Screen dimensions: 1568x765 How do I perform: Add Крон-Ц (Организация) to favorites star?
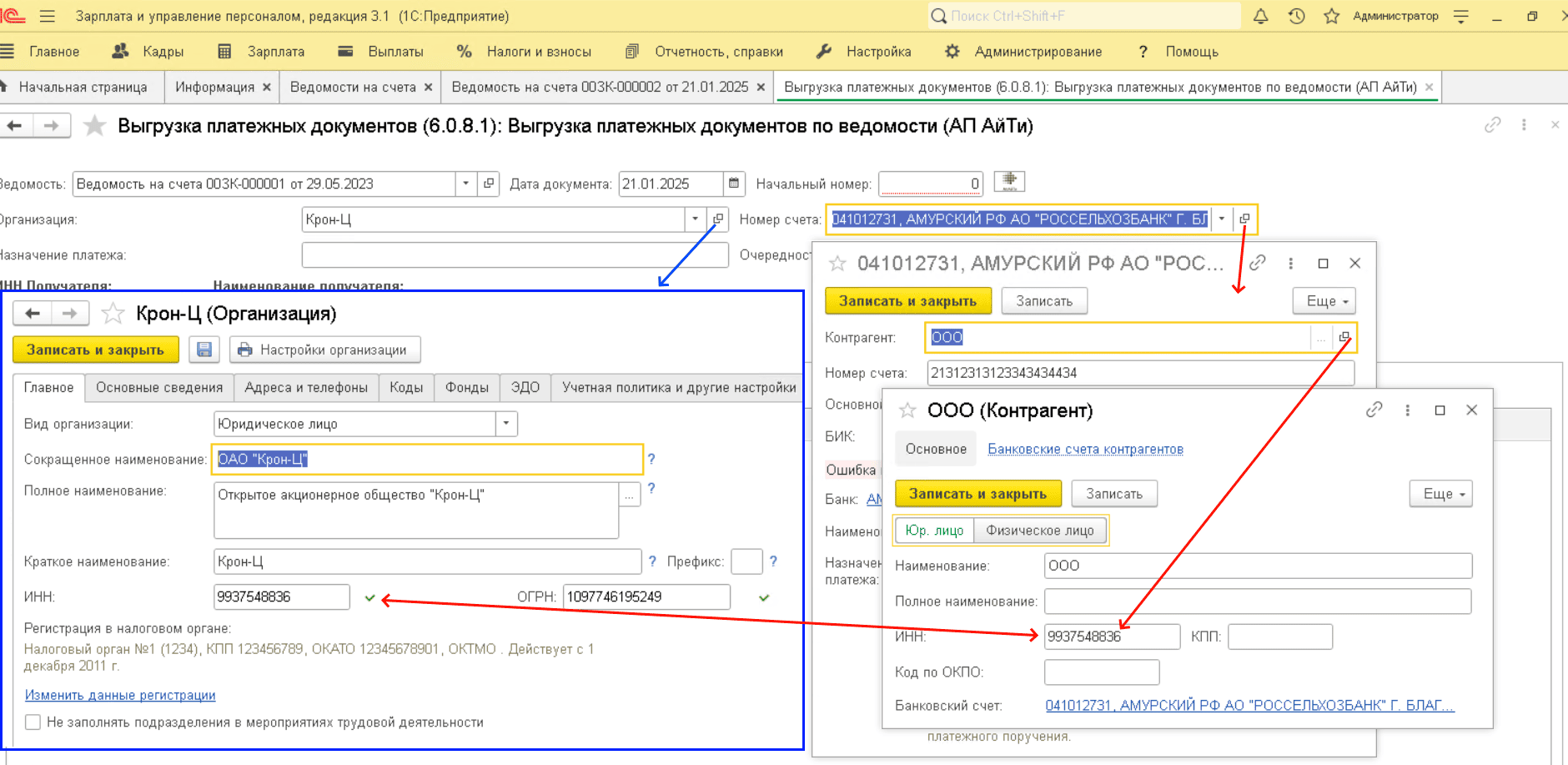[x=113, y=314]
